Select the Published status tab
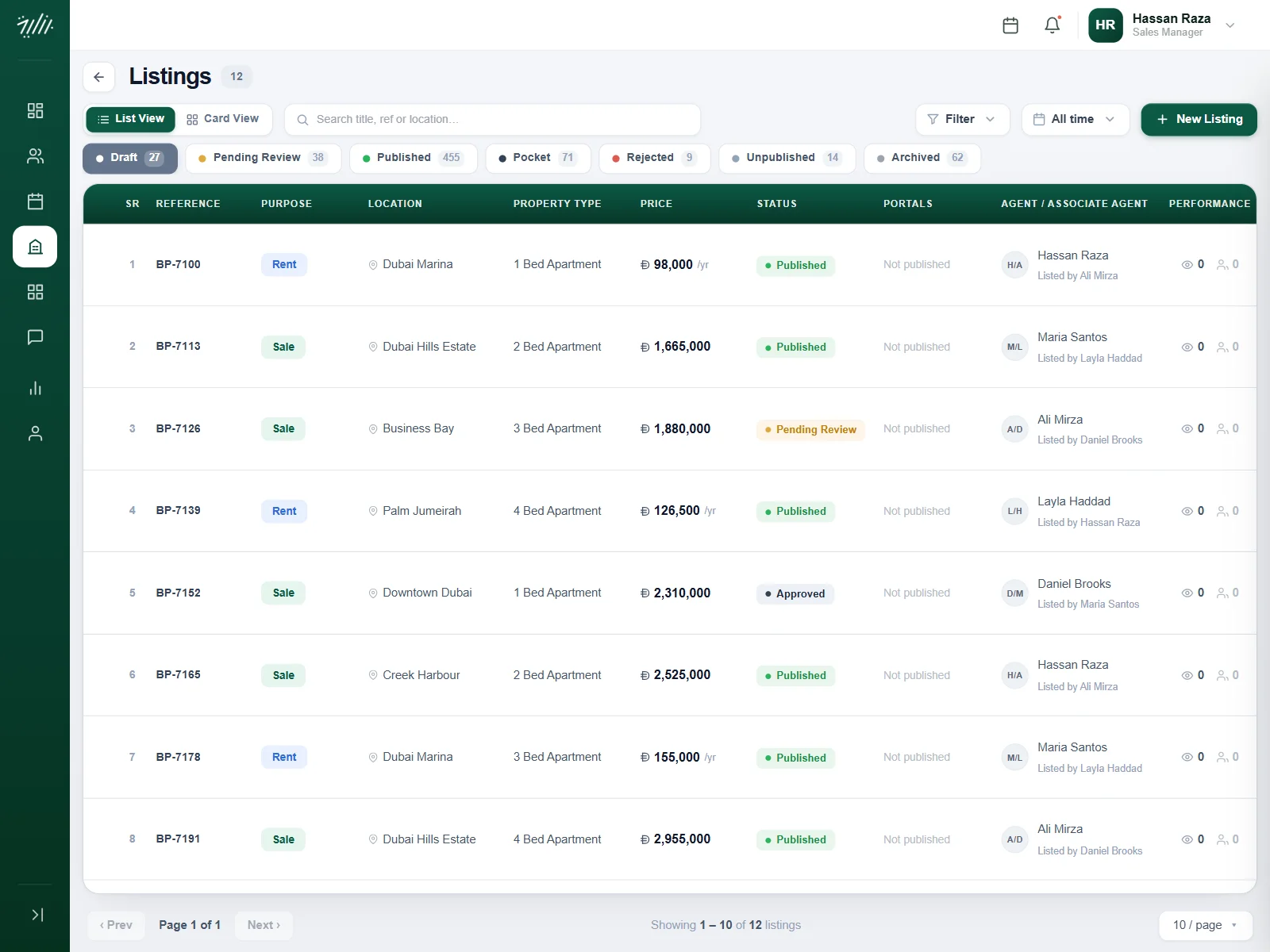 point(413,158)
